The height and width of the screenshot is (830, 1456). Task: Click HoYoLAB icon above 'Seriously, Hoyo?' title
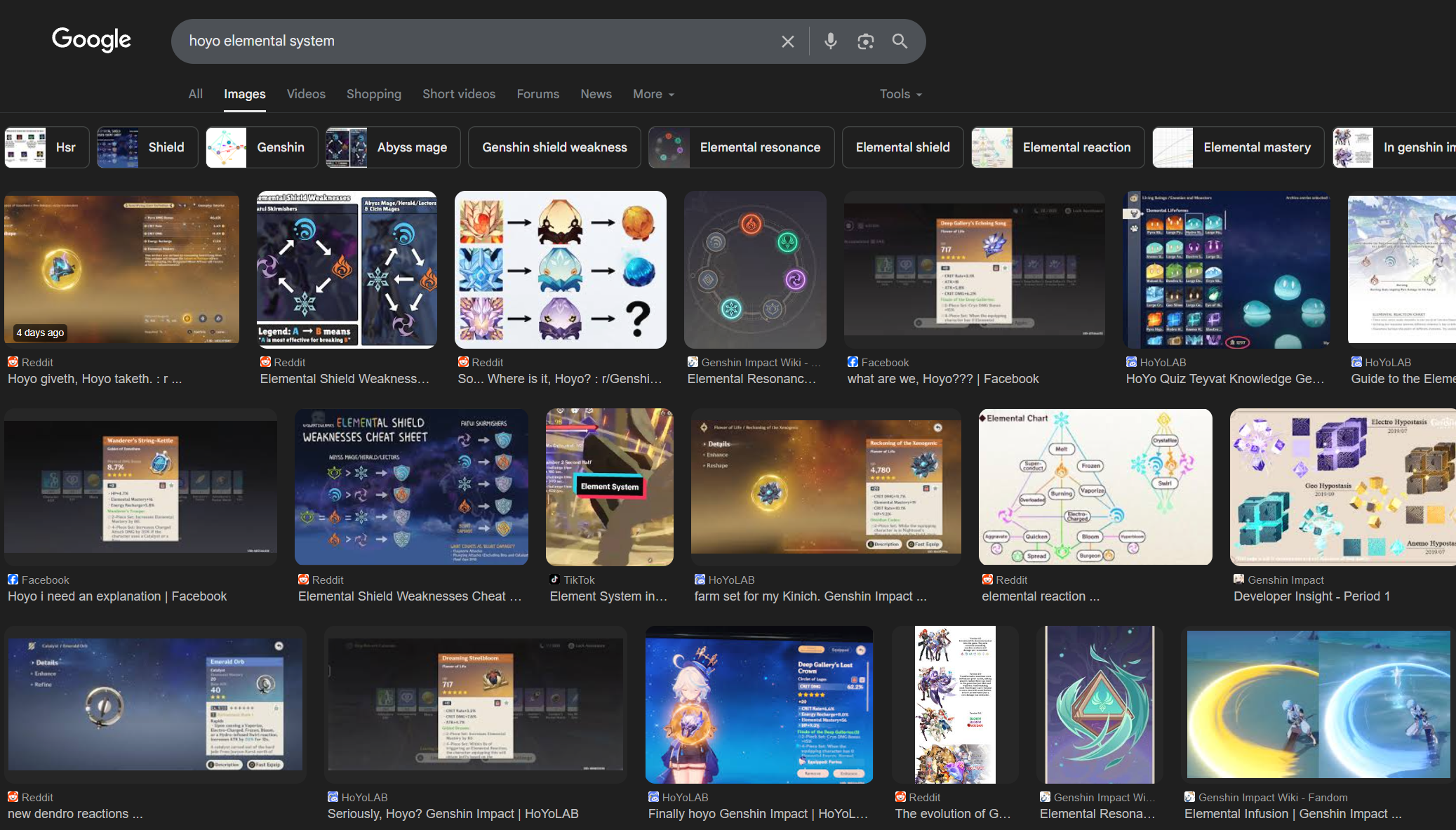point(333,797)
